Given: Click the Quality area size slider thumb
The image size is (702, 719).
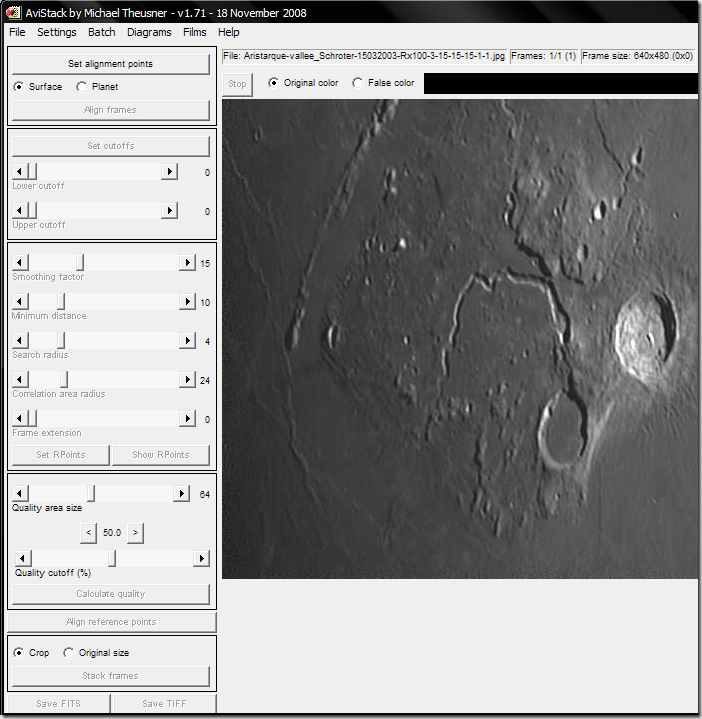Looking at the screenshot, I should tap(91, 494).
